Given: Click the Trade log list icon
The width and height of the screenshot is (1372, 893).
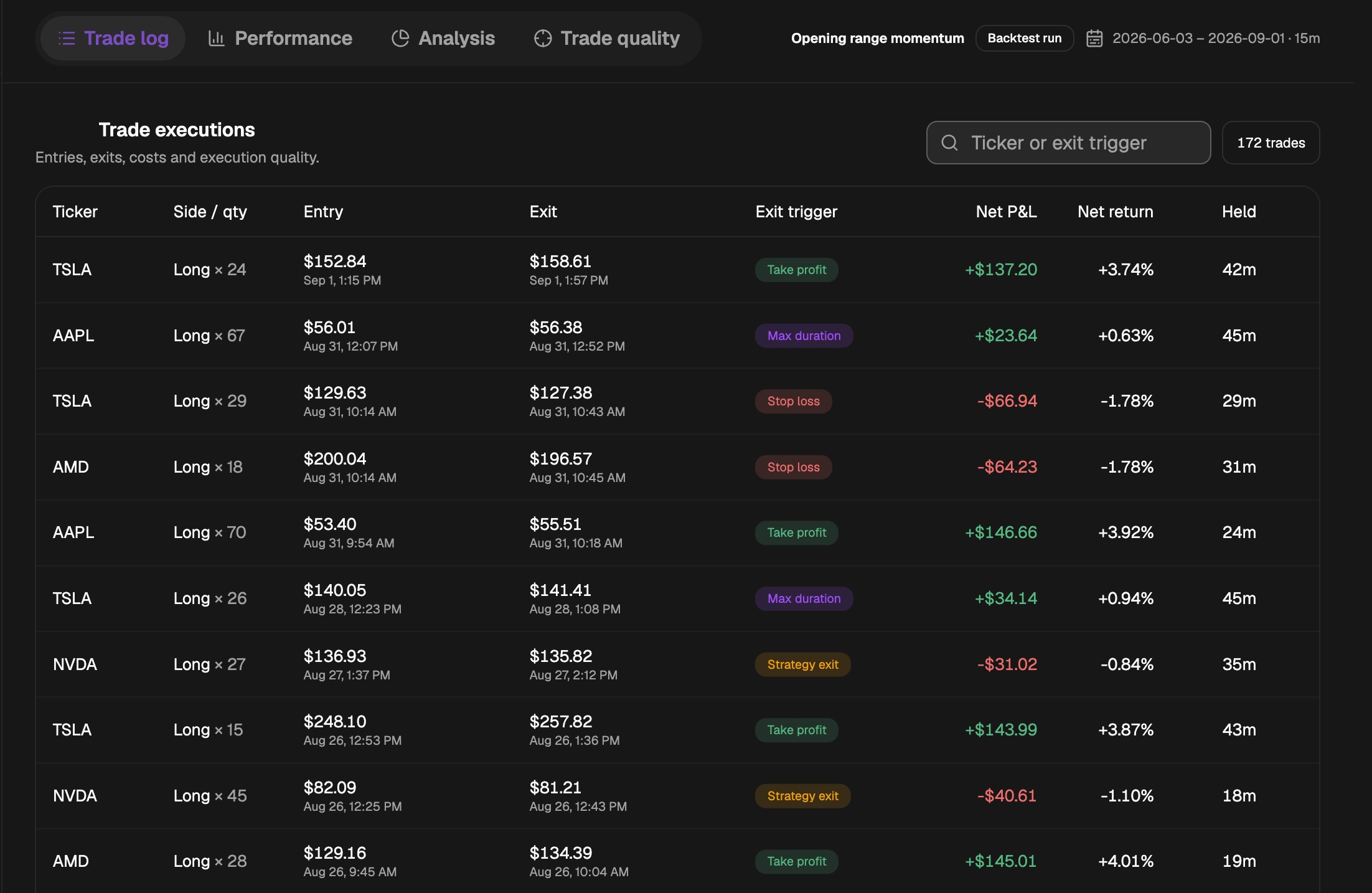Looking at the screenshot, I should (x=67, y=39).
